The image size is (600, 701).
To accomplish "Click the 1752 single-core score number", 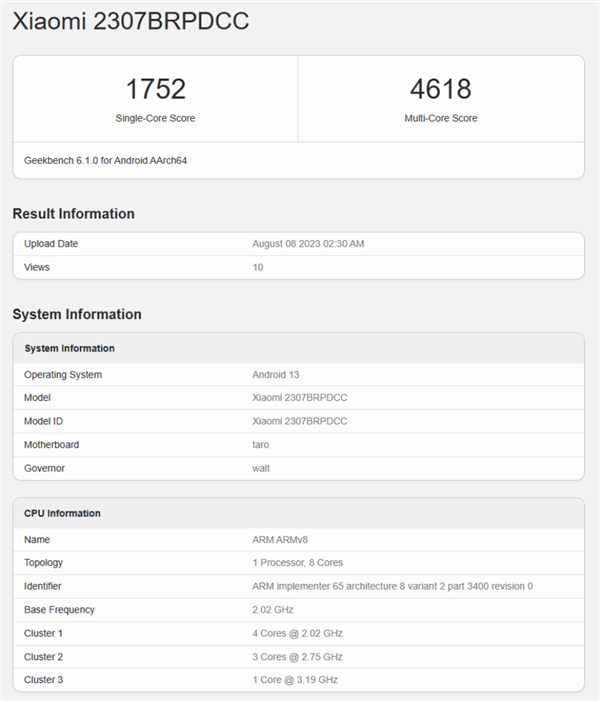I will pos(155,89).
